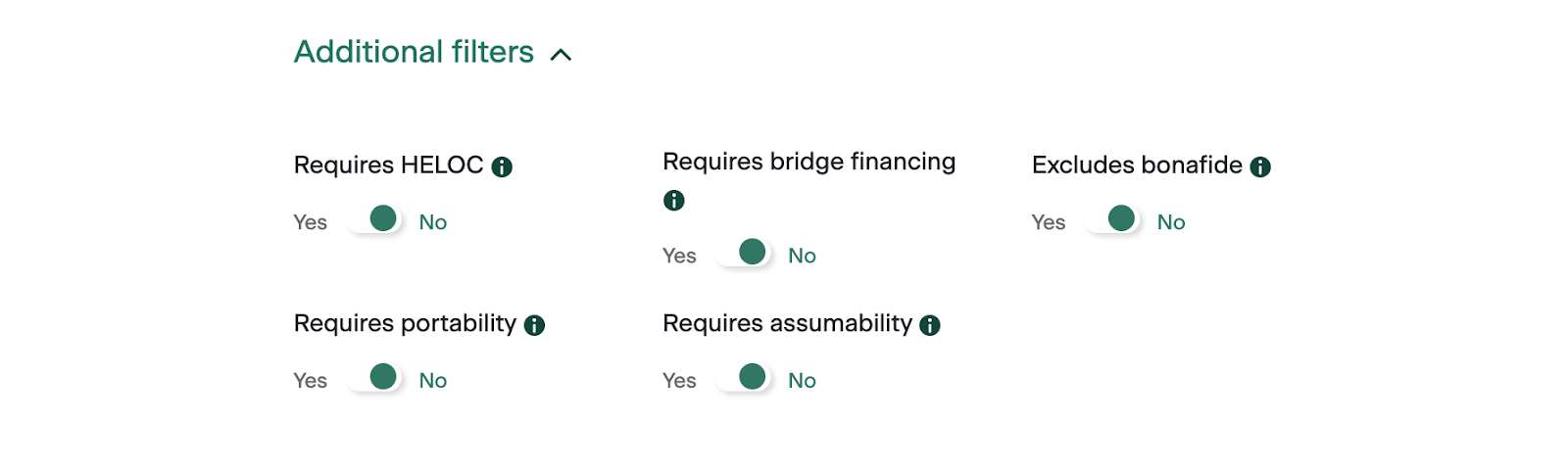Image resolution: width=1568 pixels, height=473 pixels.
Task: Switch the Excludes bonafide toggle
Action: point(1115,220)
